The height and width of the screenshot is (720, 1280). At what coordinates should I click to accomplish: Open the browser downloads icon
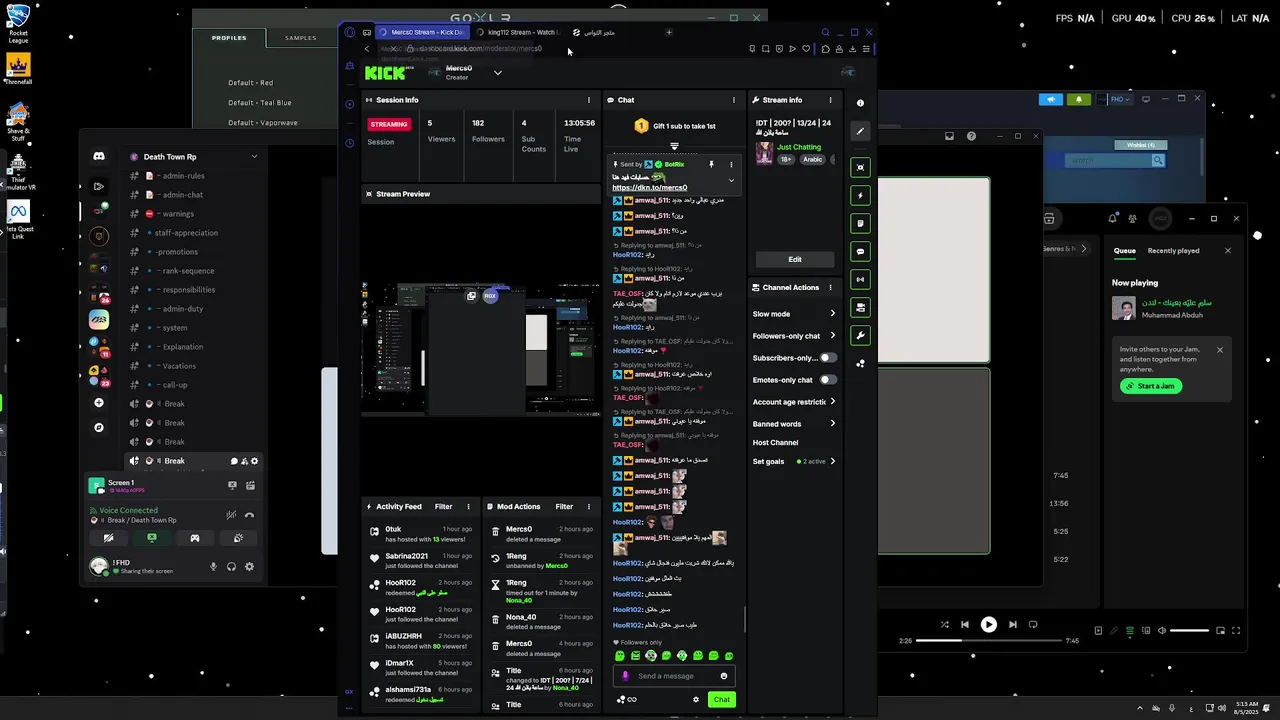(852, 49)
